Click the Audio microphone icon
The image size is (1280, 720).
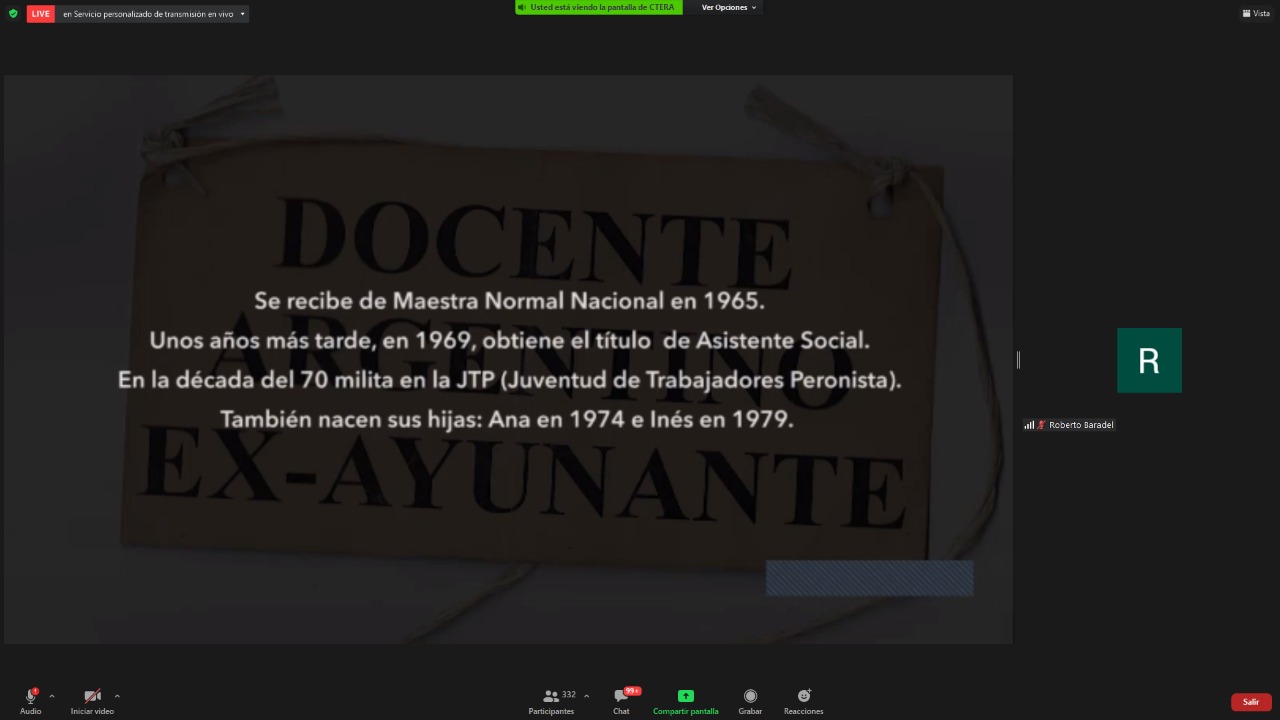tap(31, 696)
